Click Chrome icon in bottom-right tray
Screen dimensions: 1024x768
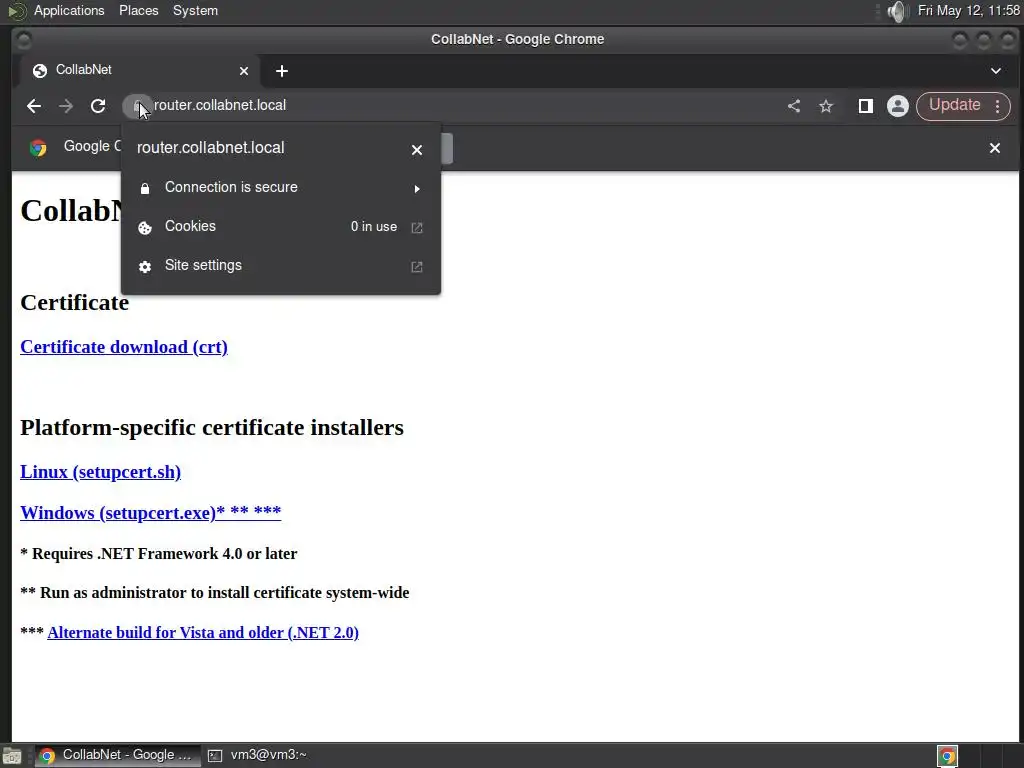pos(947,756)
